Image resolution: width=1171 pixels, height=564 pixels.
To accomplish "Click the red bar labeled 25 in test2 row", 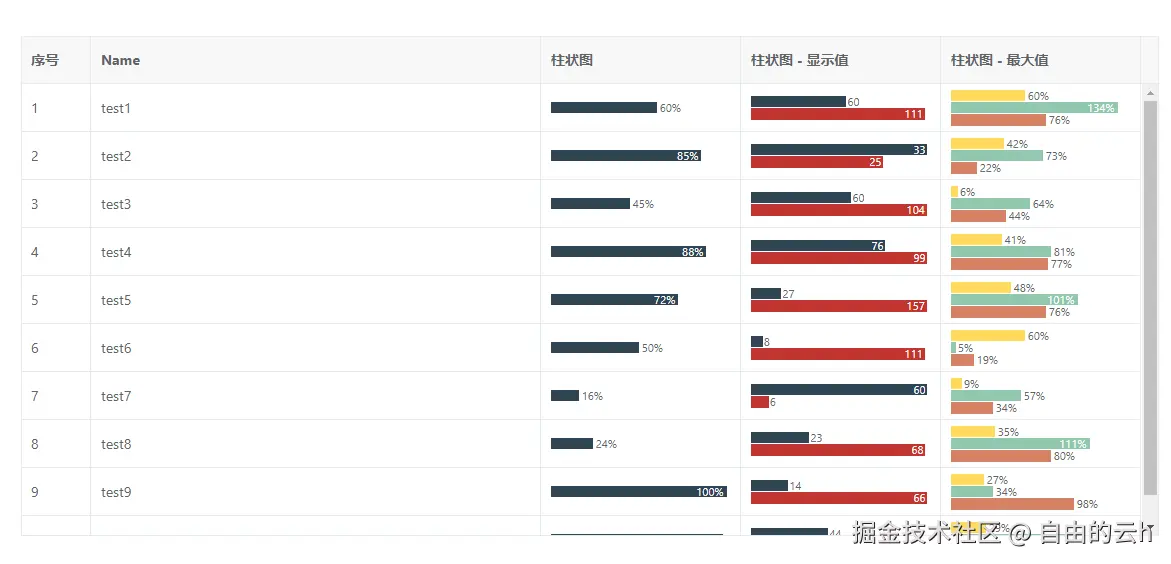I will click(816, 162).
